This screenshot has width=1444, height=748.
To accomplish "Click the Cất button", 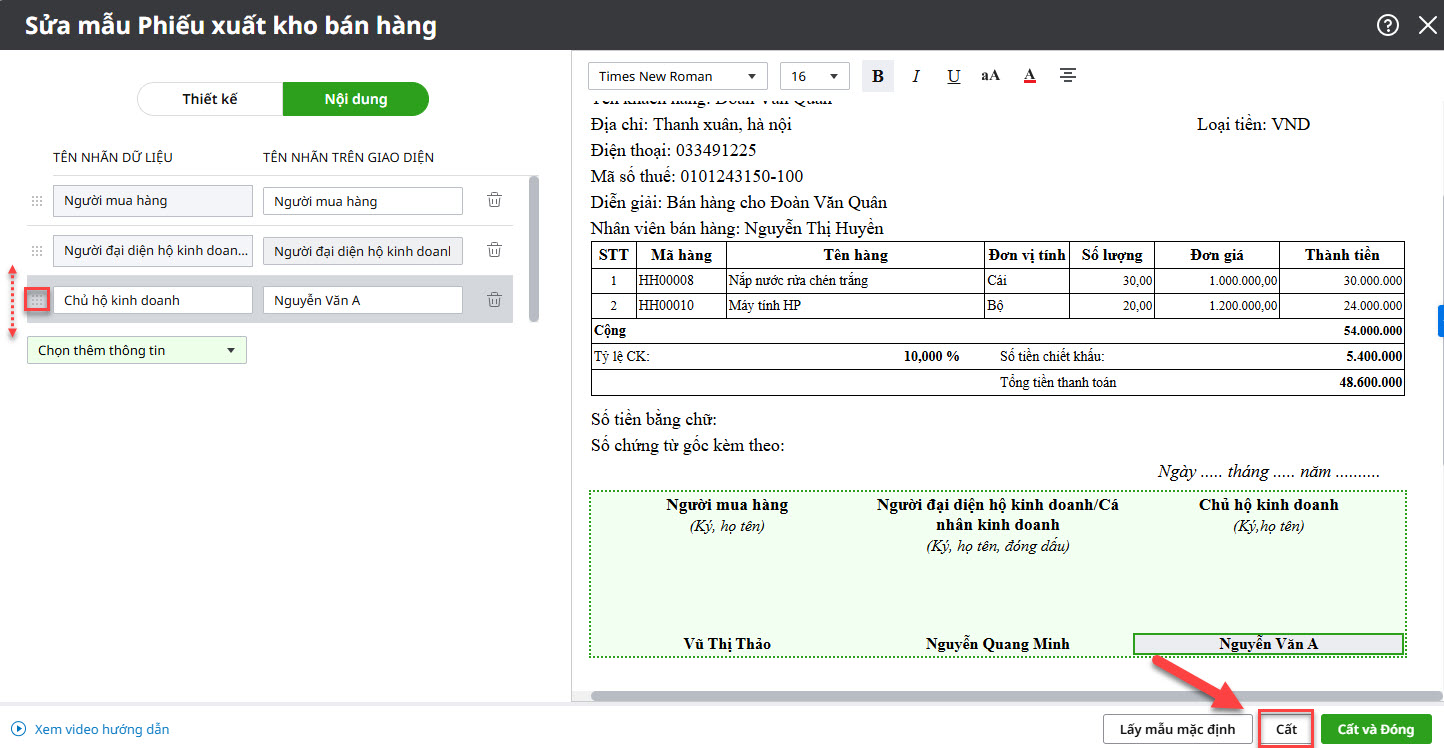I will [1286, 729].
